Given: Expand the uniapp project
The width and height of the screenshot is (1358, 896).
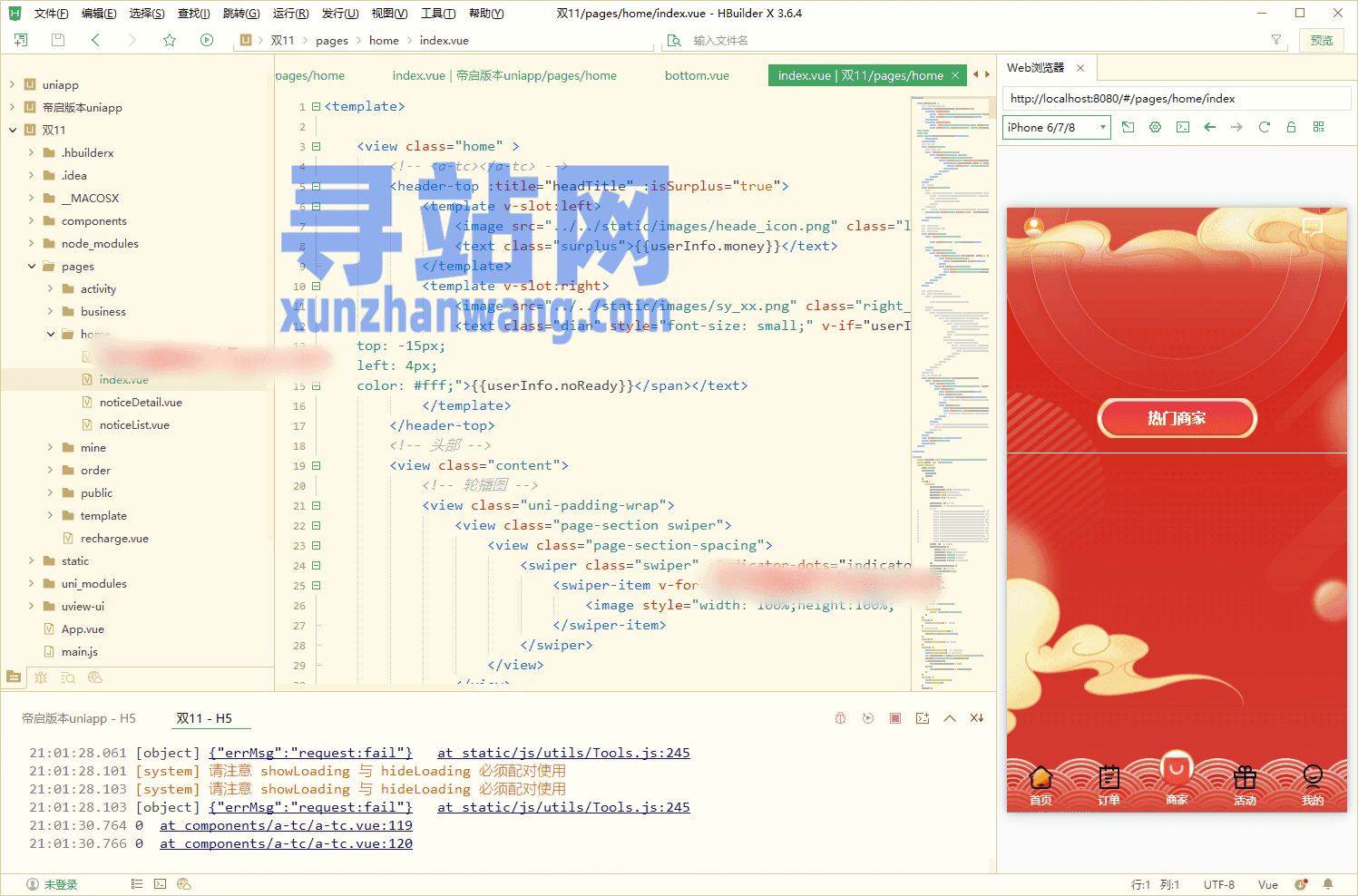Looking at the screenshot, I should coord(13,84).
